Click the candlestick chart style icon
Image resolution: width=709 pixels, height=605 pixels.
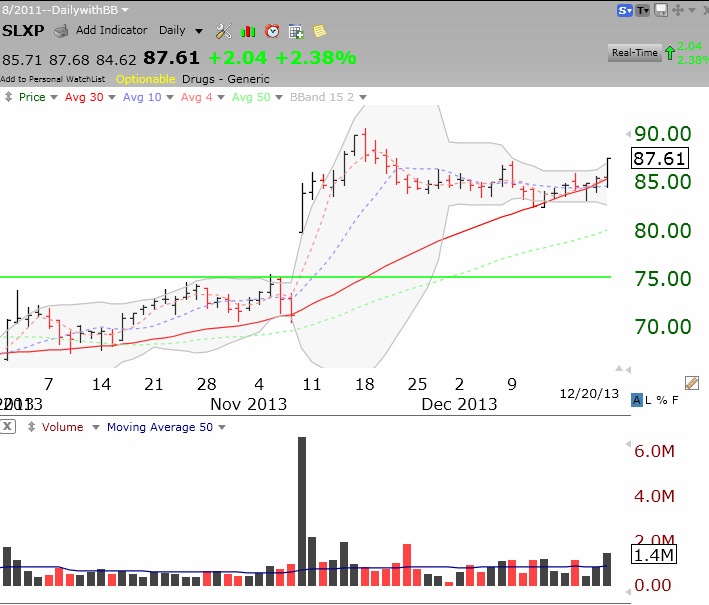(x=247, y=31)
